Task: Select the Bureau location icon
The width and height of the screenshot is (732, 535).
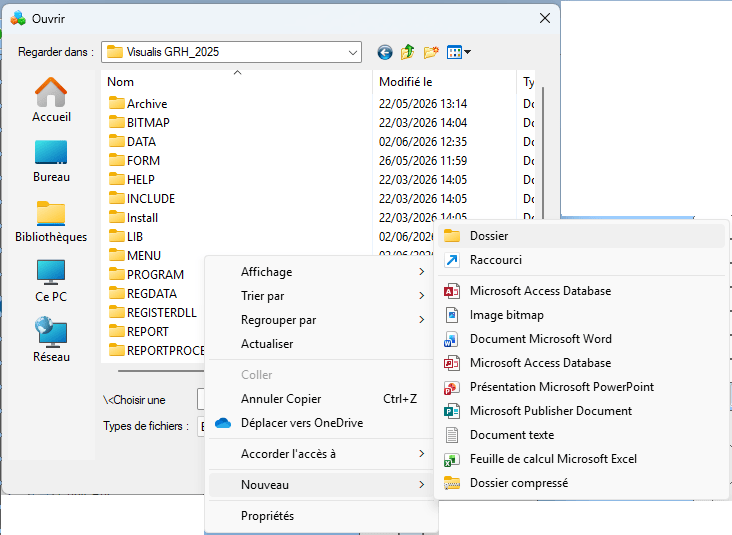Action: tap(51, 161)
